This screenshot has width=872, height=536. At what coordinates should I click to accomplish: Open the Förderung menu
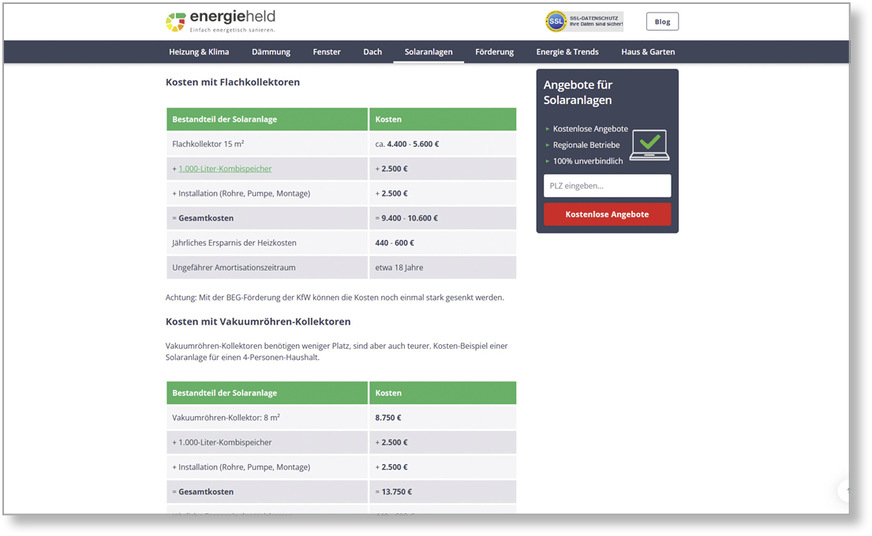coord(494,52)
